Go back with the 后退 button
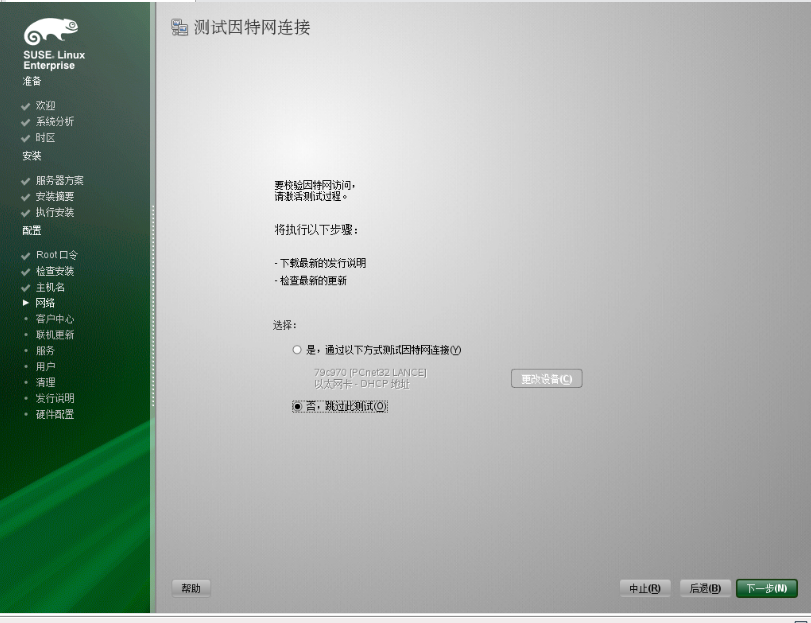 [704, 587]
